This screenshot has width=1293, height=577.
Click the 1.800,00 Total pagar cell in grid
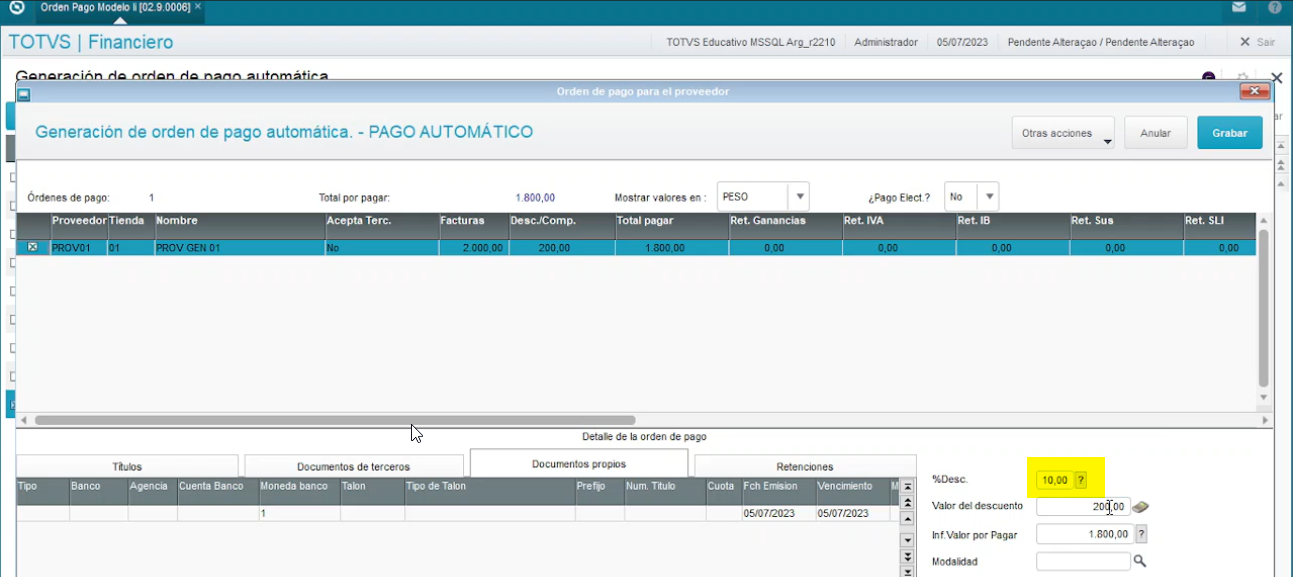(x=672, y=247)
